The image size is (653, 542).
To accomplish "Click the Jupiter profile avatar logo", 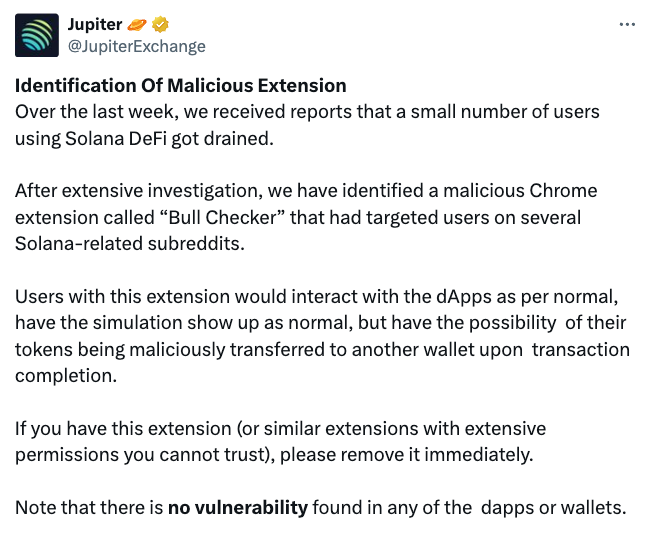I will coord(38,35).
